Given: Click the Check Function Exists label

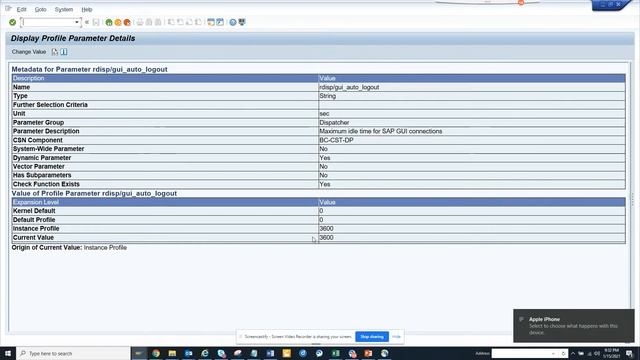Looking at the screenshot, I should pos(46,184).
